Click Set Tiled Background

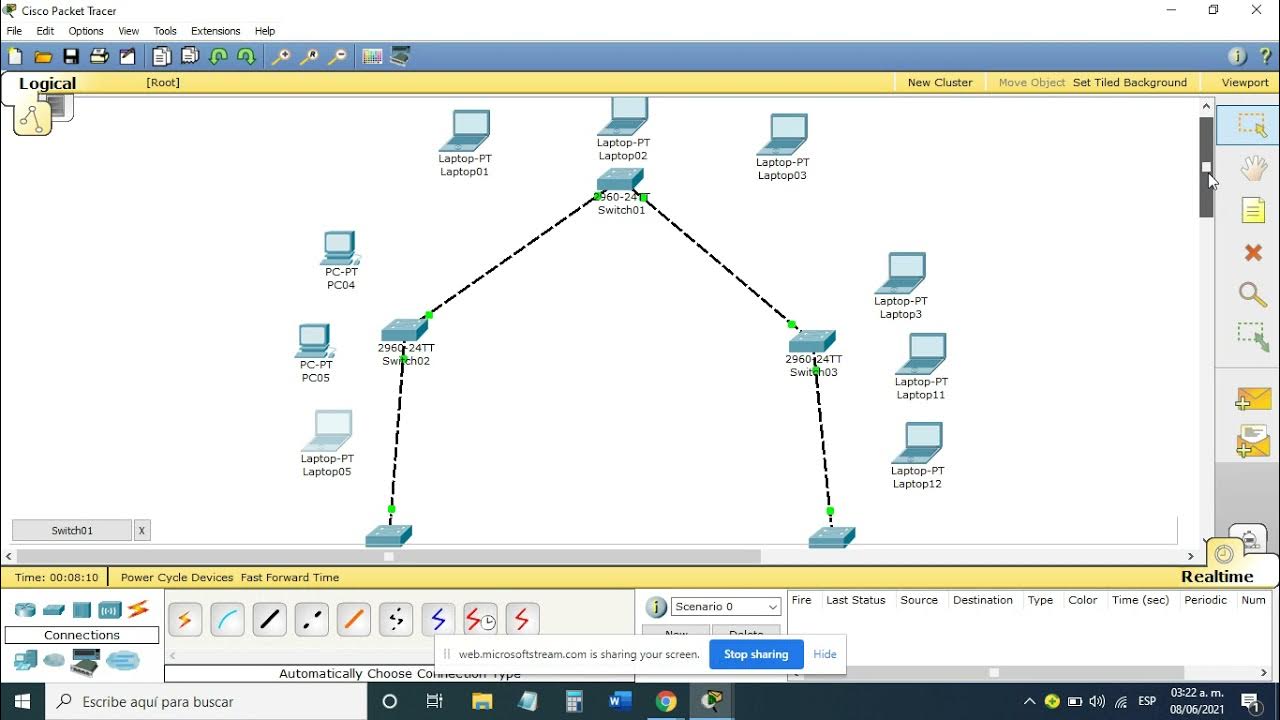click(1130, 83)
